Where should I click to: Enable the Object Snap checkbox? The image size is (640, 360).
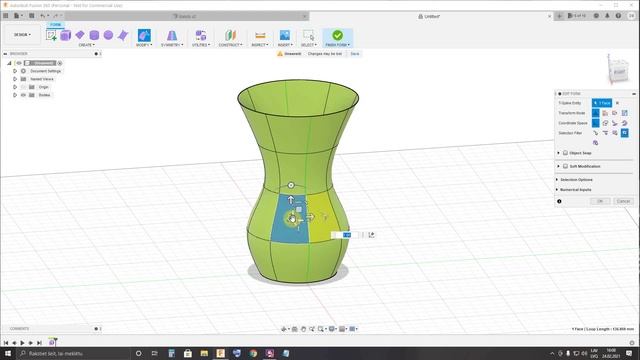565,153
